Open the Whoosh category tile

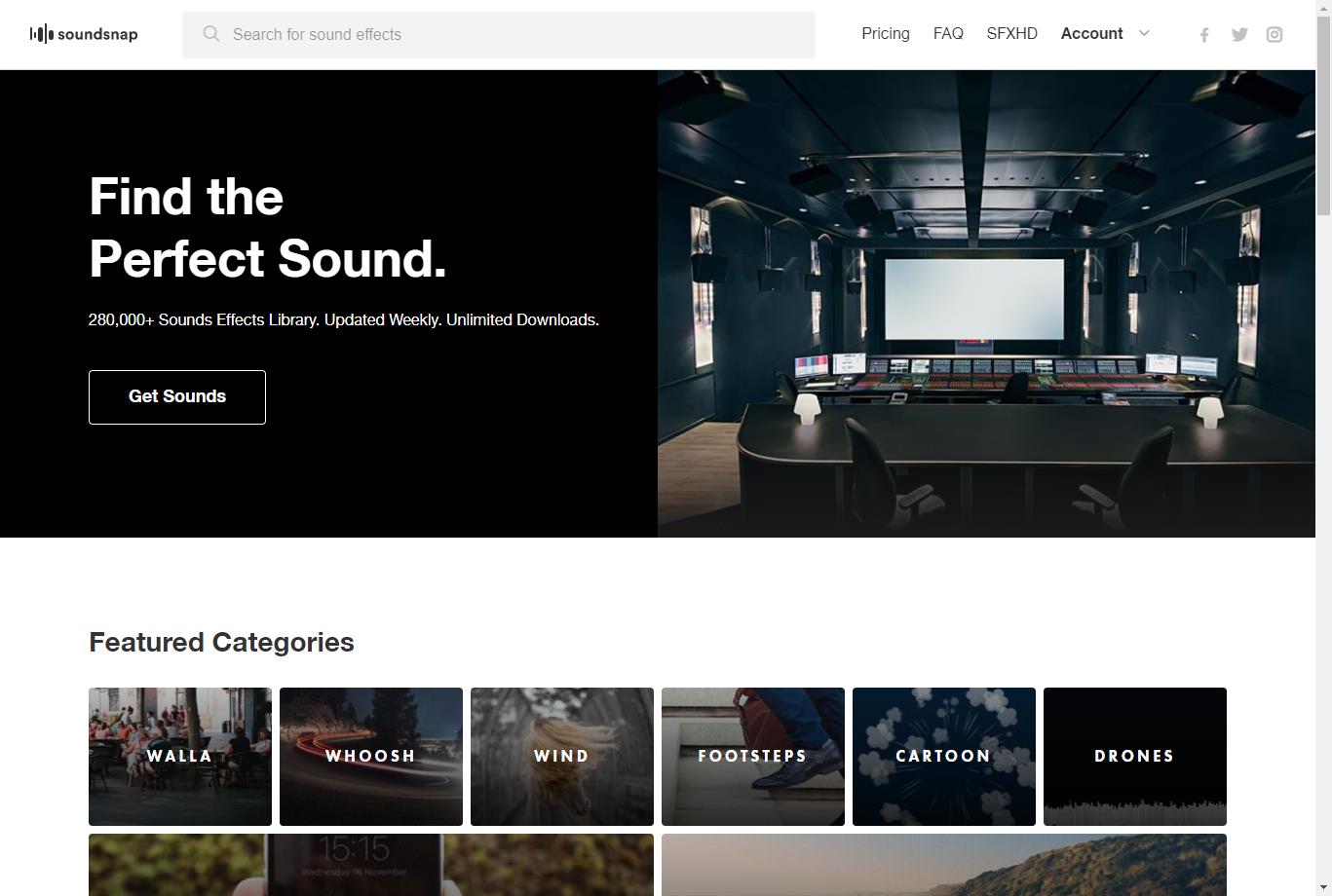coord(371,756)
